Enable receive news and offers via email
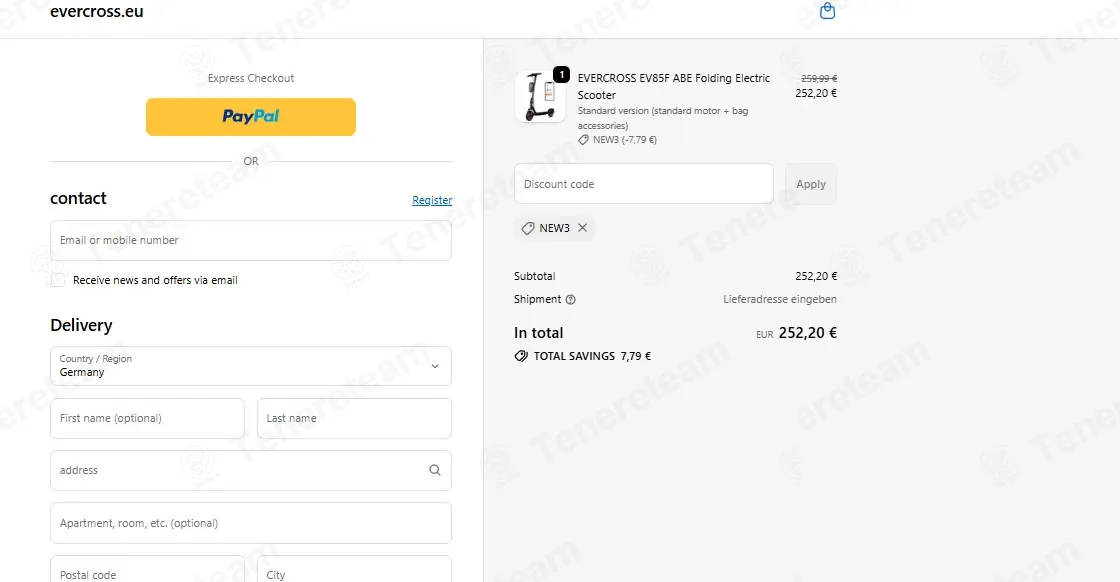Screen dimensions: 1120x582 click(x=58, y=280)
